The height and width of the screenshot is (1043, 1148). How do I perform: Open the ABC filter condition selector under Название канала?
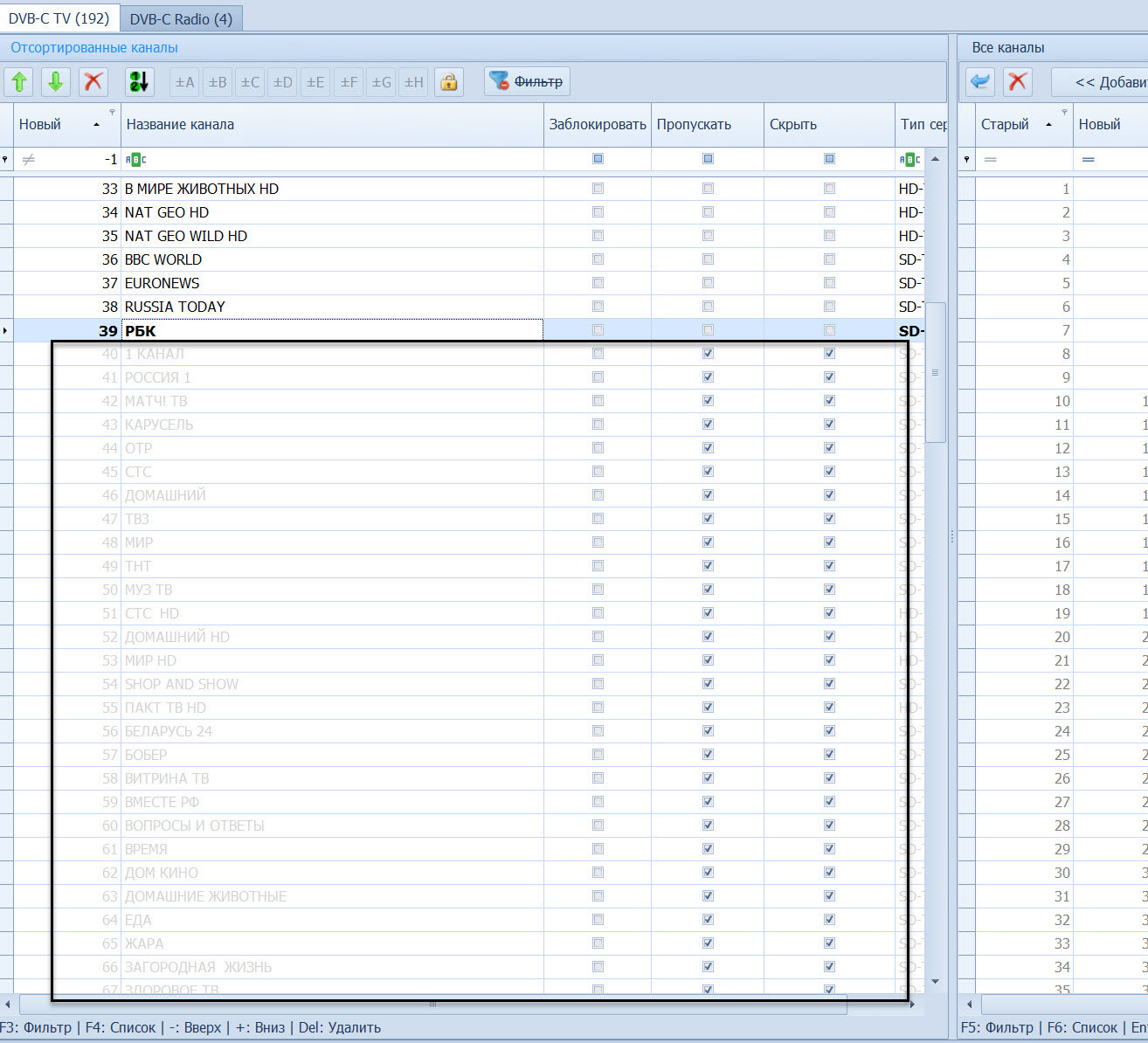click(x=136, y=159)
